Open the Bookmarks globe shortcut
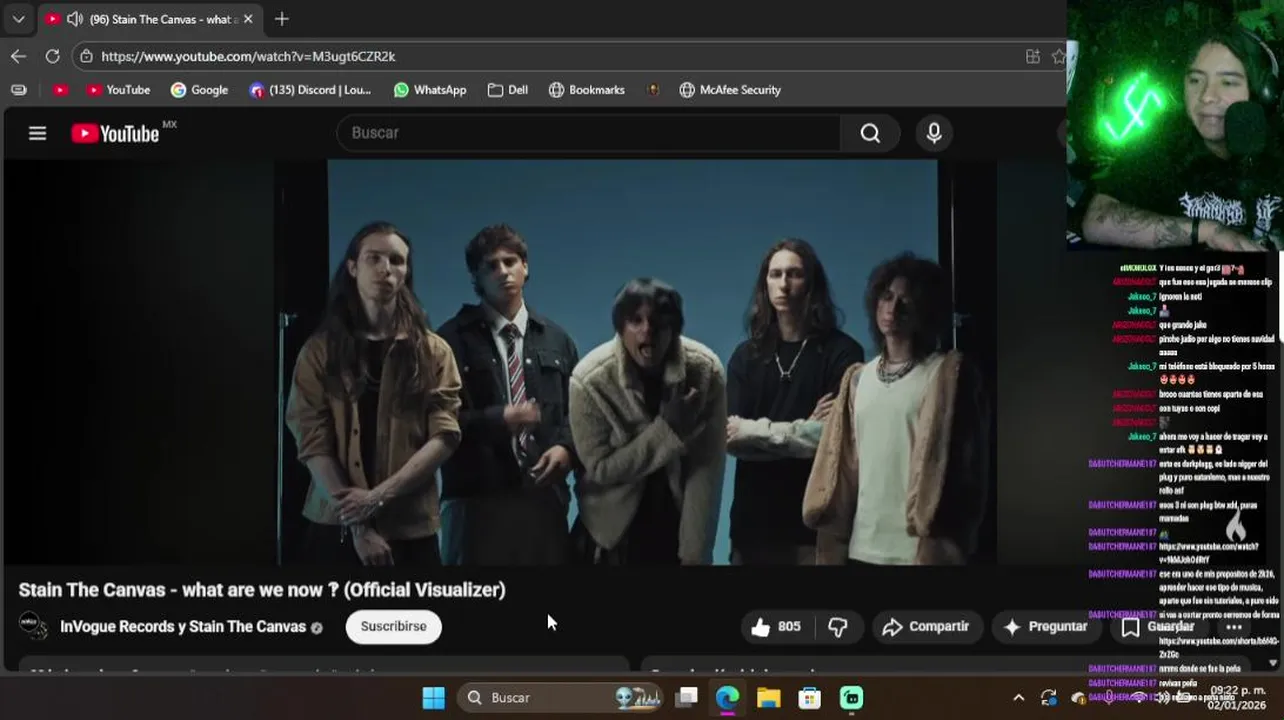 (586, 90)
